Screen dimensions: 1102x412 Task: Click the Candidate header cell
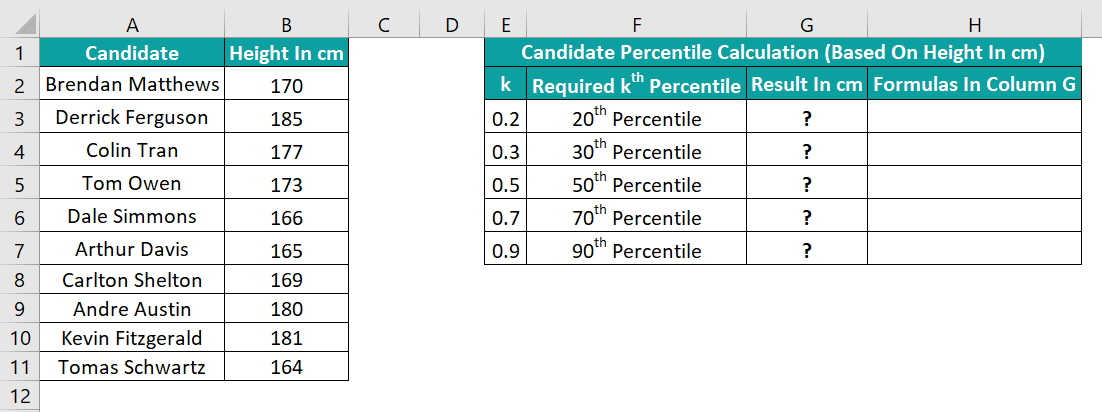point(132,53)
